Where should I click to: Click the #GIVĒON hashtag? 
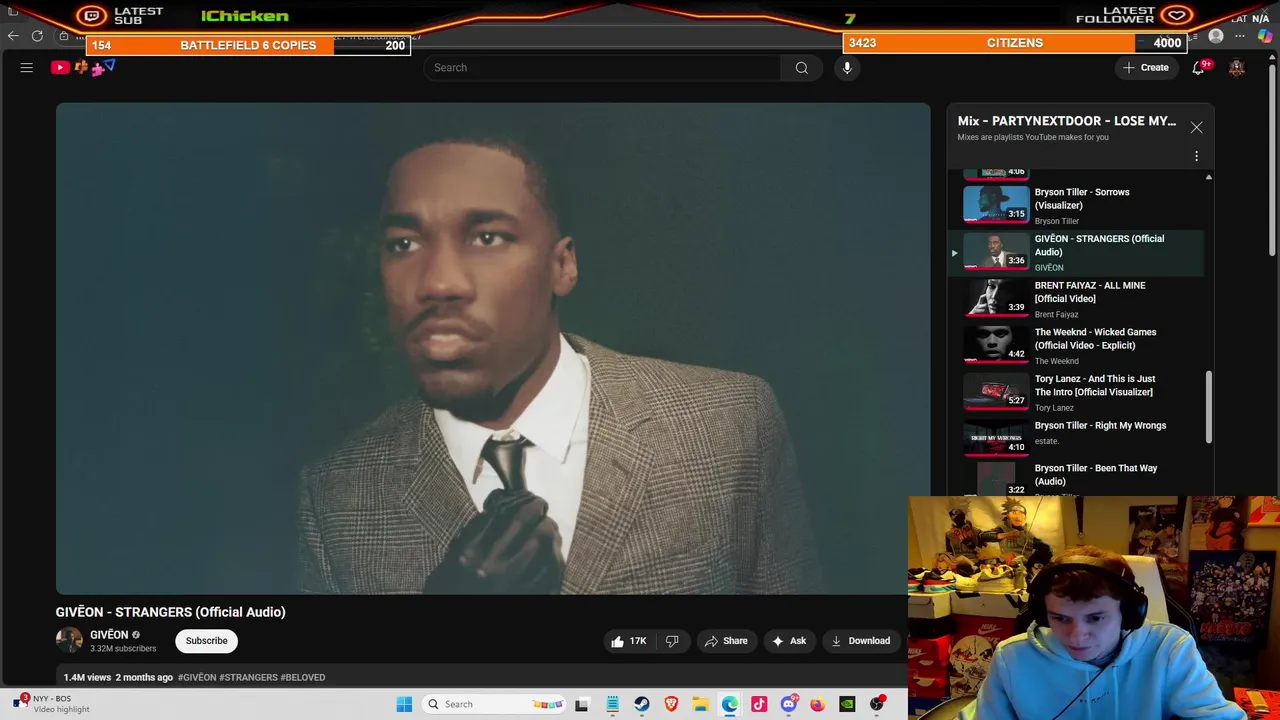click(197, 677)
